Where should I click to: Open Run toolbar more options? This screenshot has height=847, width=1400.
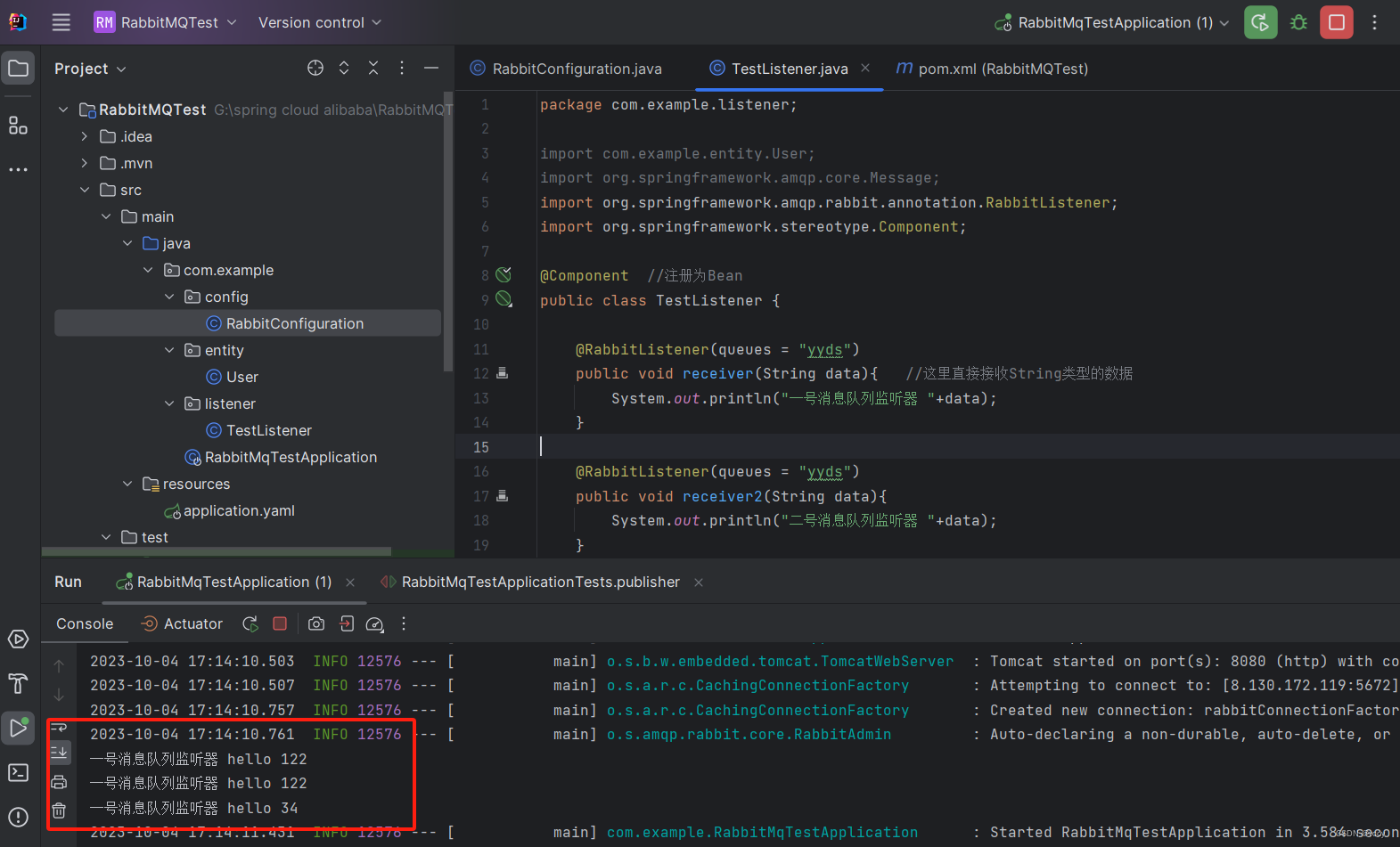(404, 623)
